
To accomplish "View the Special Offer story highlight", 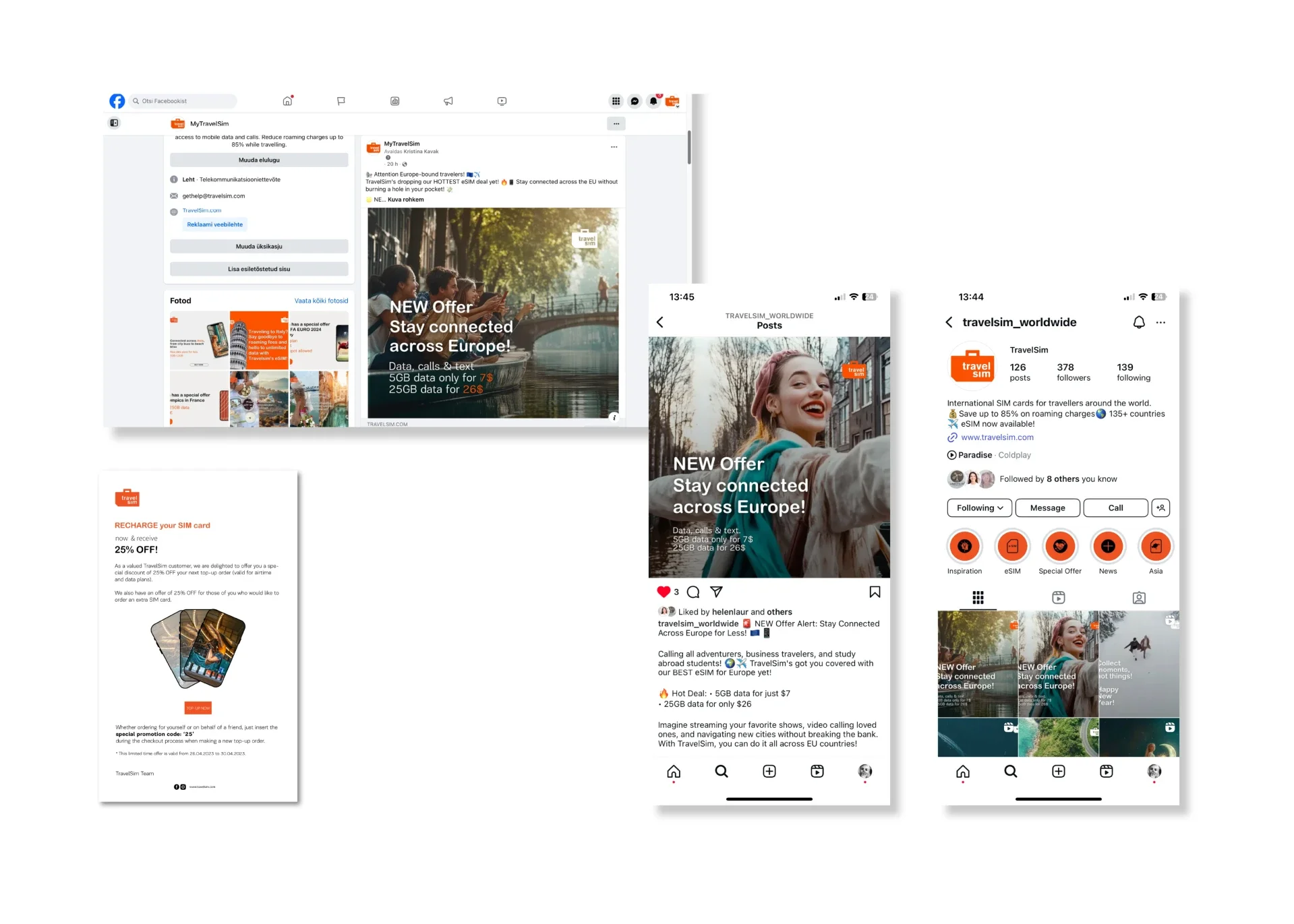I will point(1059,546).
